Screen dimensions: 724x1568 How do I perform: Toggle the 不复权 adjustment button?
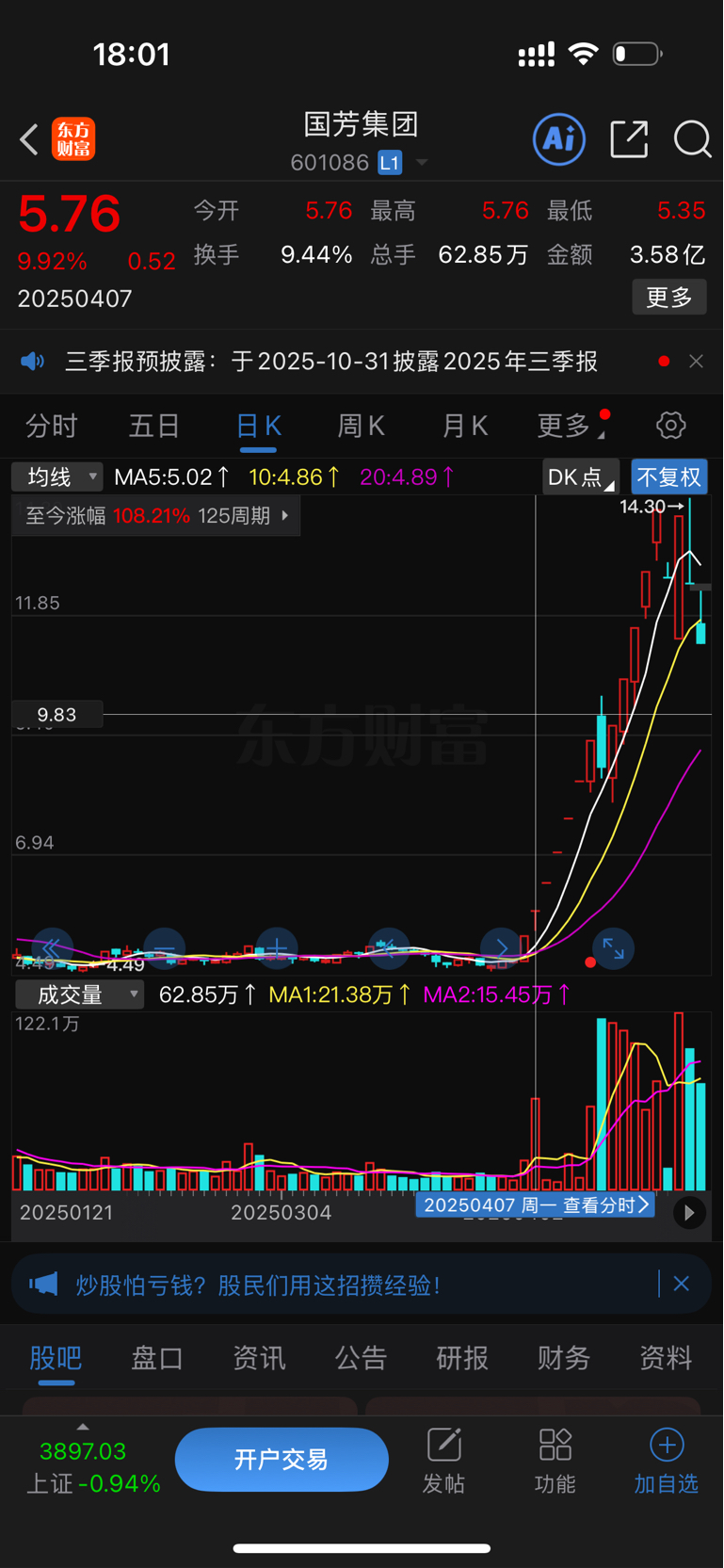669,477
